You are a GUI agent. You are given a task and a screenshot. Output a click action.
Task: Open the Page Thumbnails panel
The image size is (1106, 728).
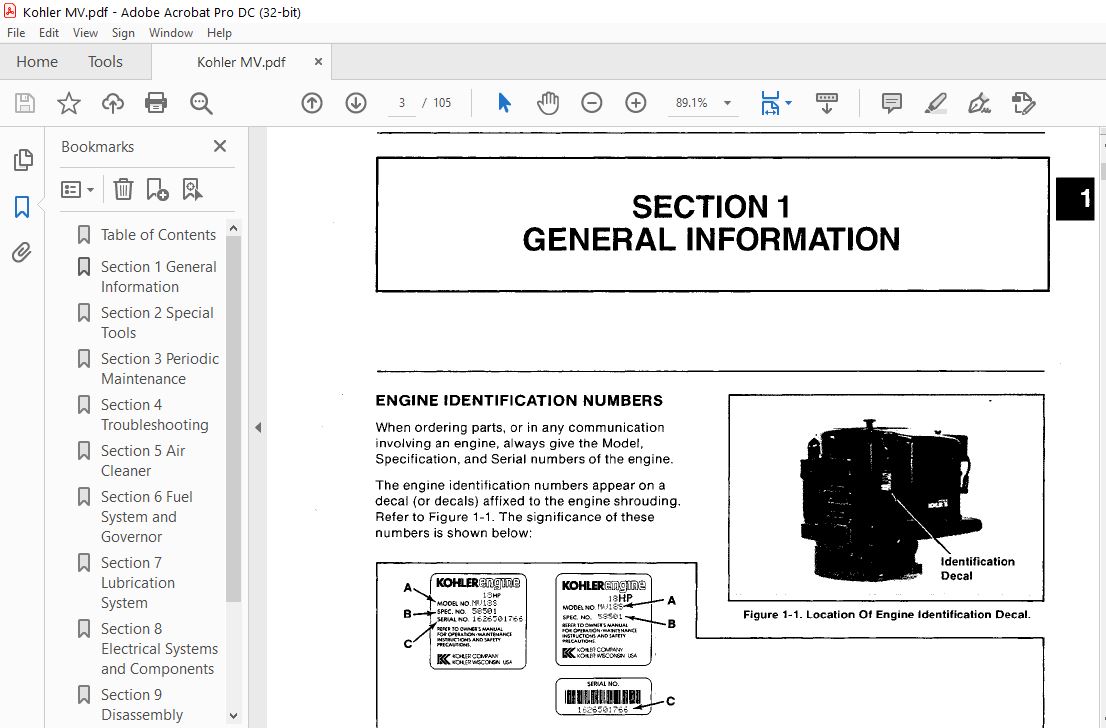pos(23,160)
